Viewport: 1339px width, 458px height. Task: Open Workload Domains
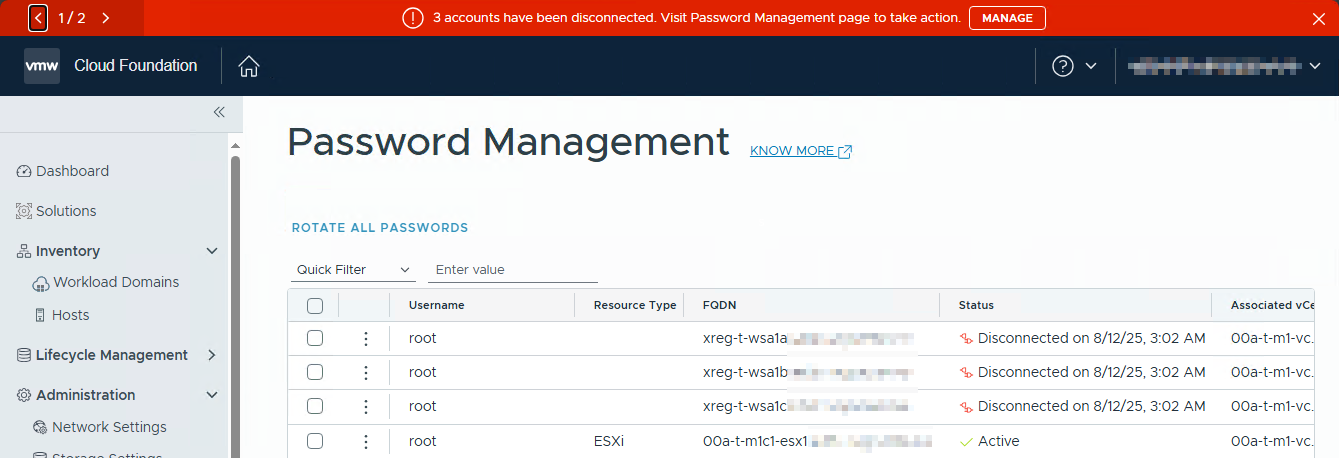coord(116,282)
